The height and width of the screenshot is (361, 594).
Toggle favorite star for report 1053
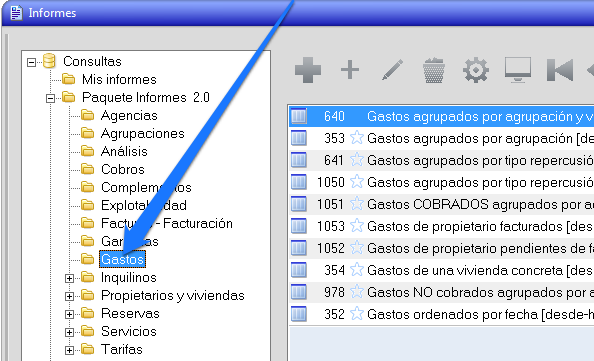click(356, 226)
